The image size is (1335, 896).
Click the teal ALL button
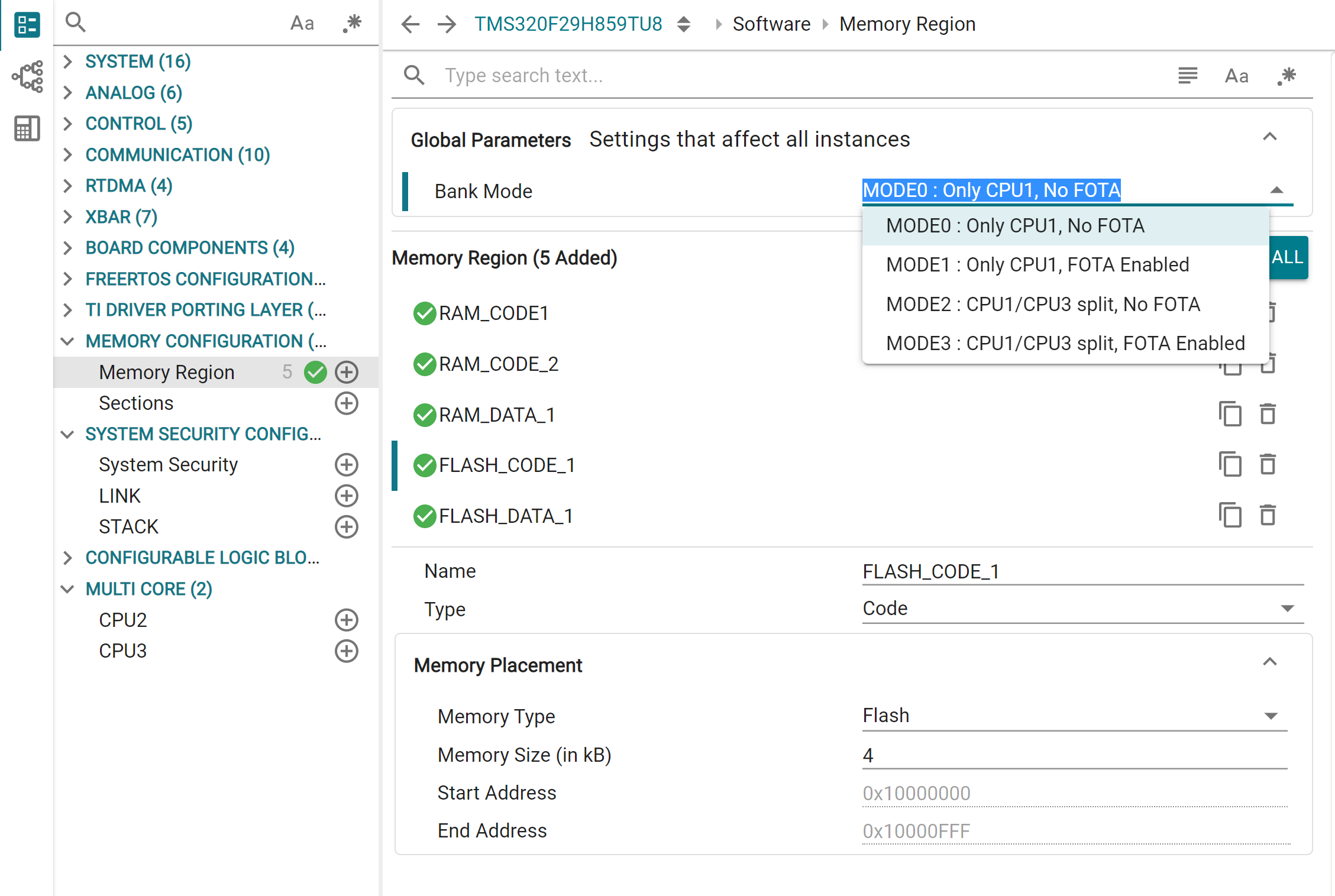click(1287, 257)
